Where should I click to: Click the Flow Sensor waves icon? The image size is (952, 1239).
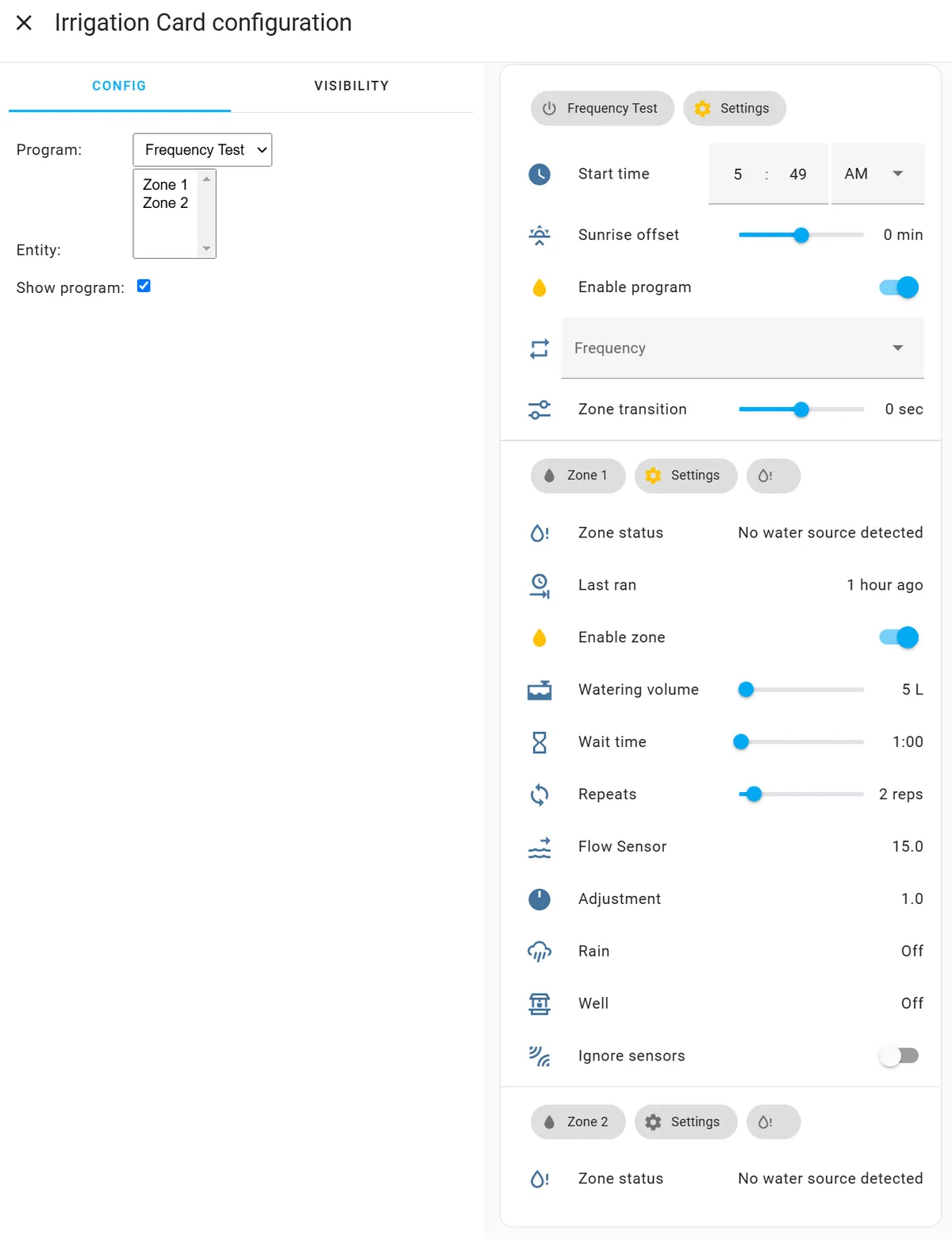(539, 847)
